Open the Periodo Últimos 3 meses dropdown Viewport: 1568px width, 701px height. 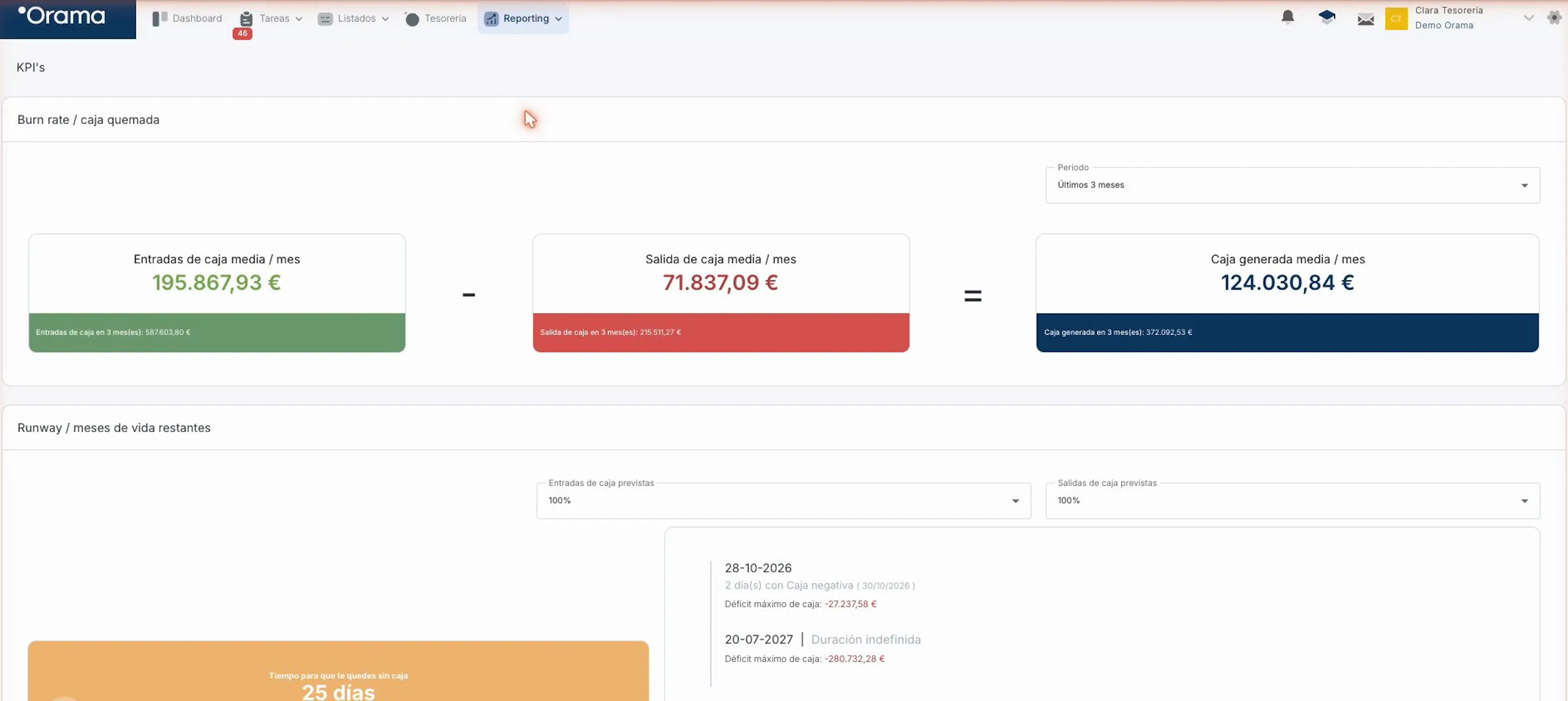(x=1292, y=185)
